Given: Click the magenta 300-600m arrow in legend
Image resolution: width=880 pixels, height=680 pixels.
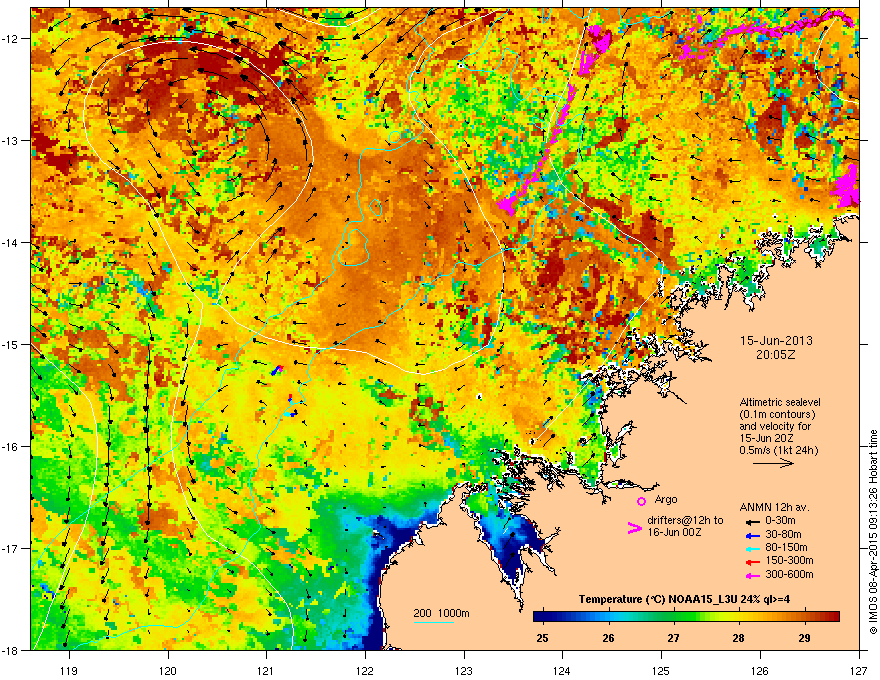Looking at the screenshot, I should [752, 575].
